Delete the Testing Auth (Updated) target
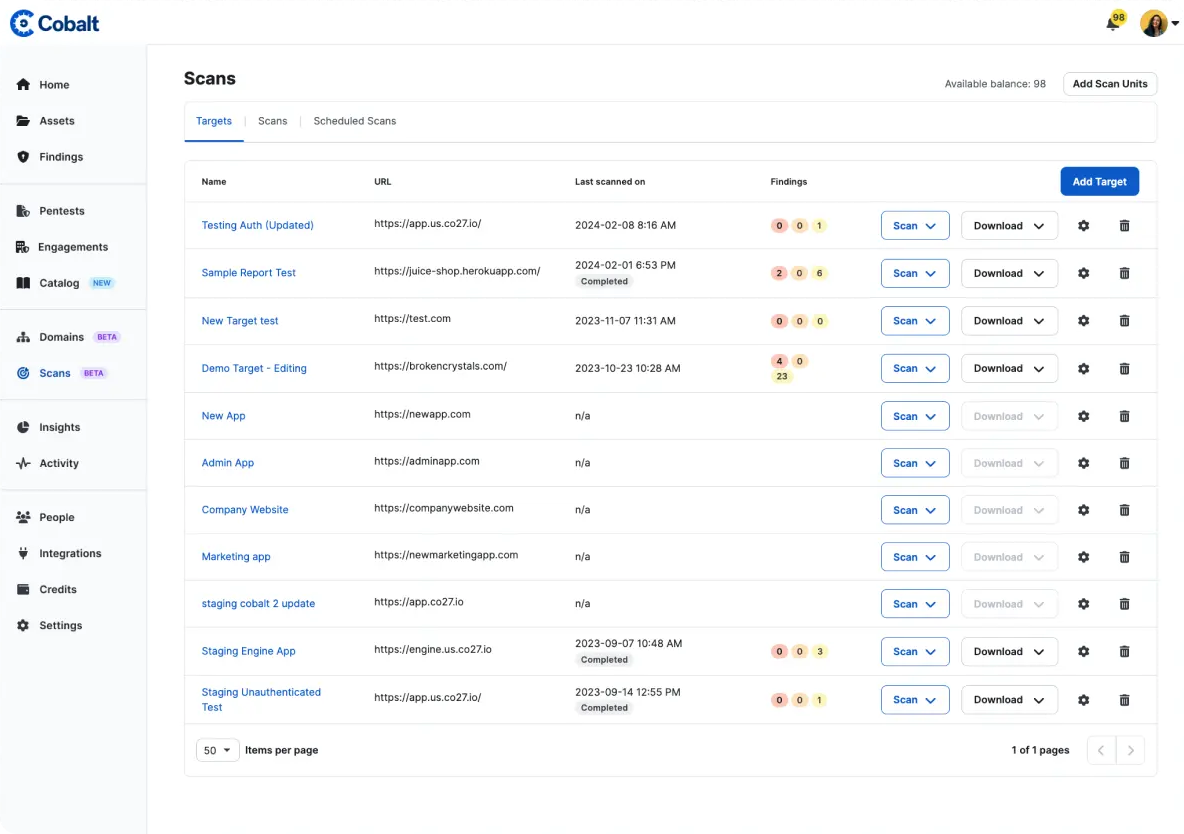The width and height of the screenshot is (1184, 834). [x=1124, y=226]
